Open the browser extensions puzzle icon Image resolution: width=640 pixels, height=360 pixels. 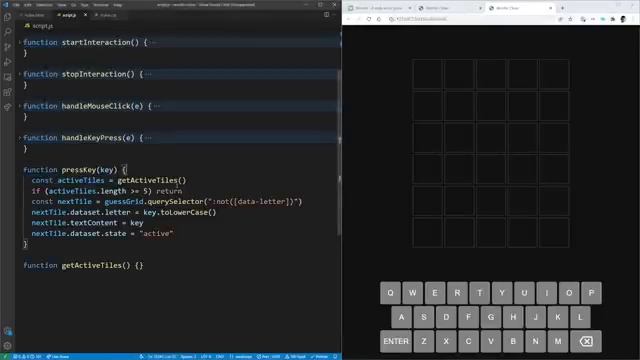[613, 19]
